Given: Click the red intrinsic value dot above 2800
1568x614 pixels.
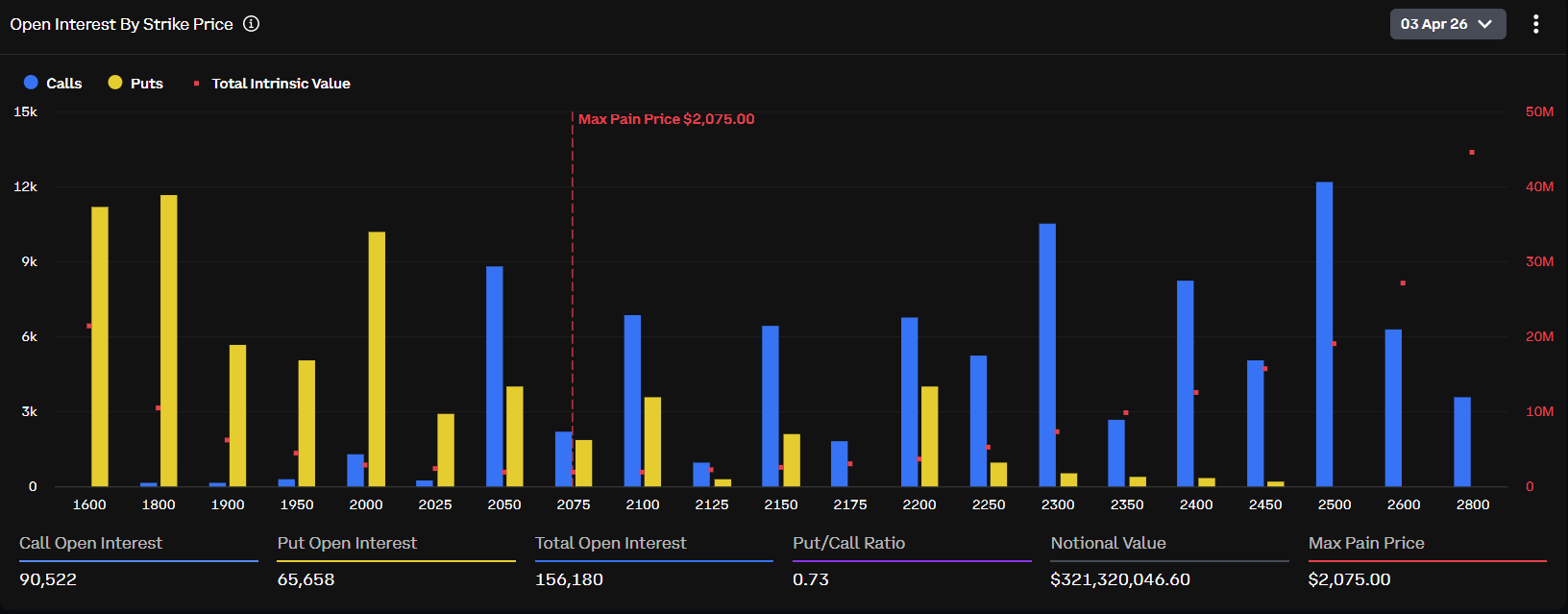Looking at the screenshot, I should point(1472,153).
